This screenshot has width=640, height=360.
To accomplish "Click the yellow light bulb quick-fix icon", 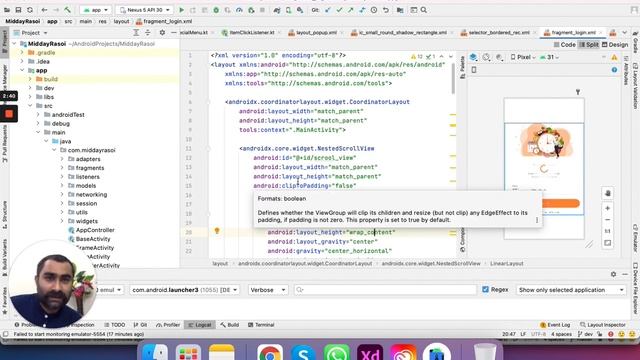I will click(x=217, y=231).
